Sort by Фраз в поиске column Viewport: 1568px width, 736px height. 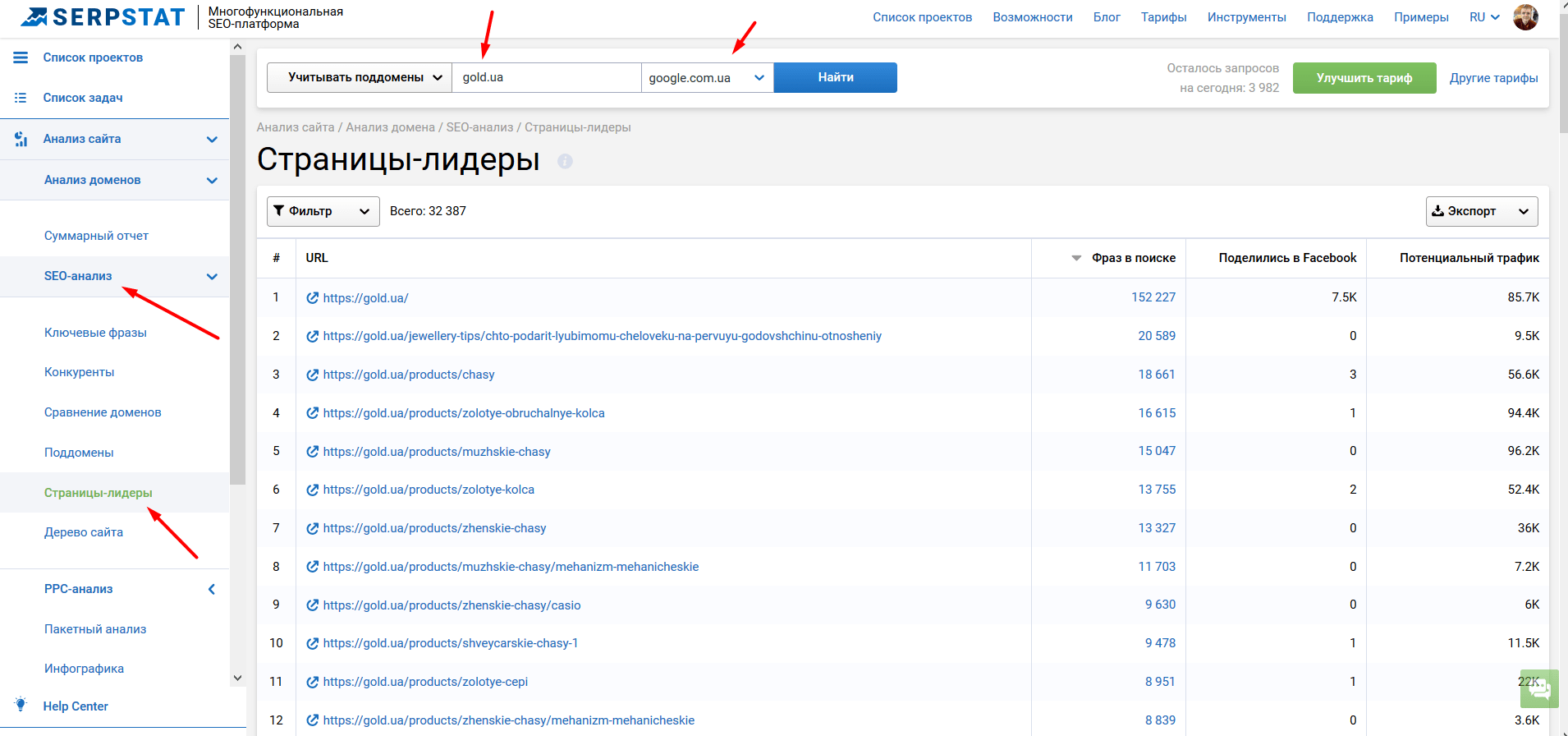[1133, 258]
